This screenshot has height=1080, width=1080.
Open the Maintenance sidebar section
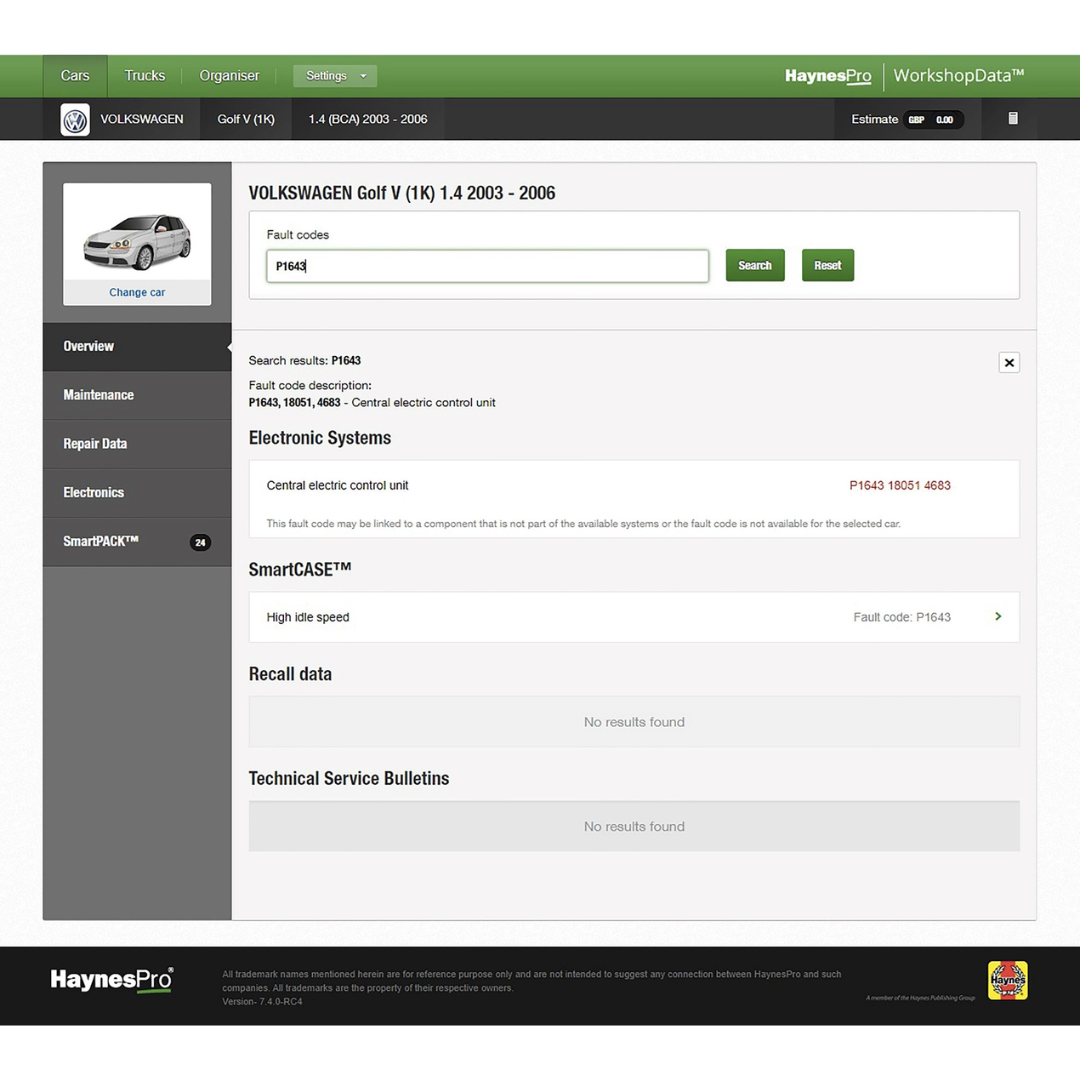tap(137, 395)
